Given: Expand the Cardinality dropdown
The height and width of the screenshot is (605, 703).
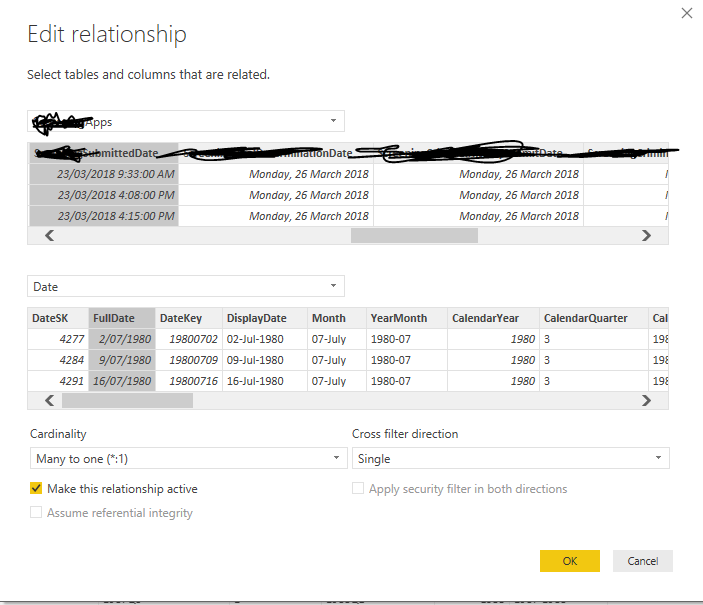Looking at the screenshot, I should click(x=188, y=458).
